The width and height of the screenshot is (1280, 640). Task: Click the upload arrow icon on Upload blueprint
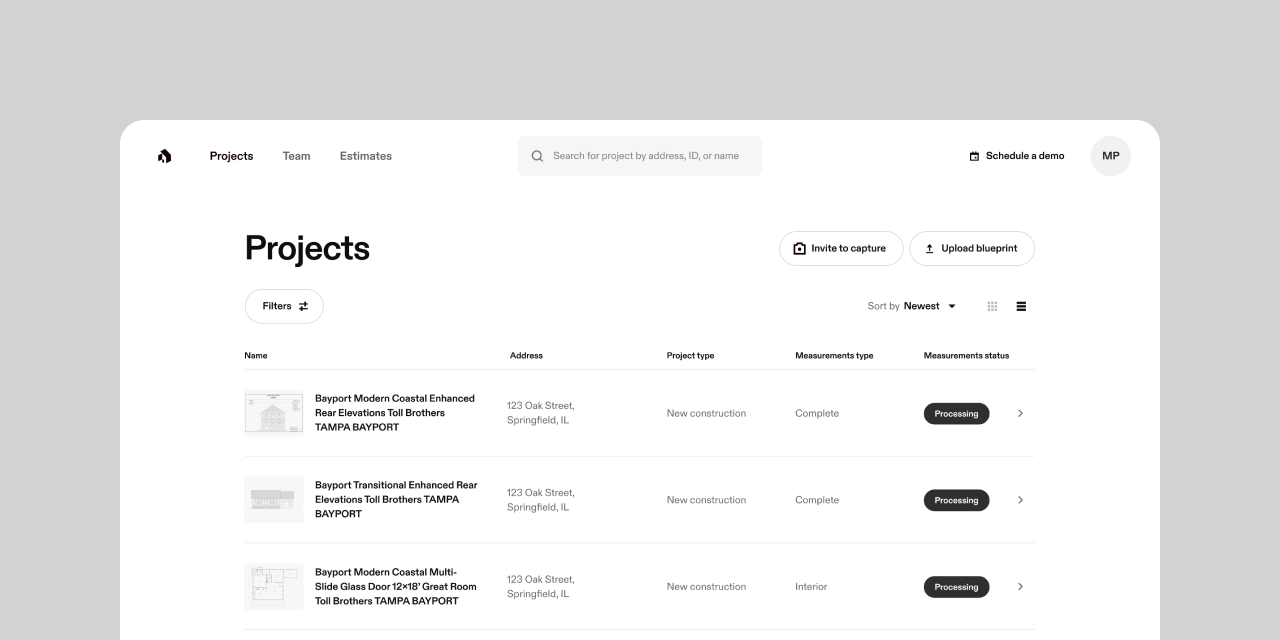(x=929, y=248)
